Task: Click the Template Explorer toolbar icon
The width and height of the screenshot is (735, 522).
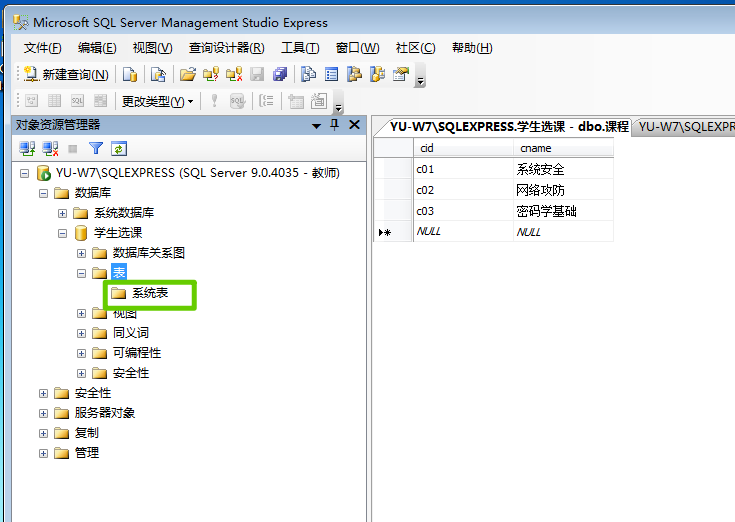Action: point(377,75)
